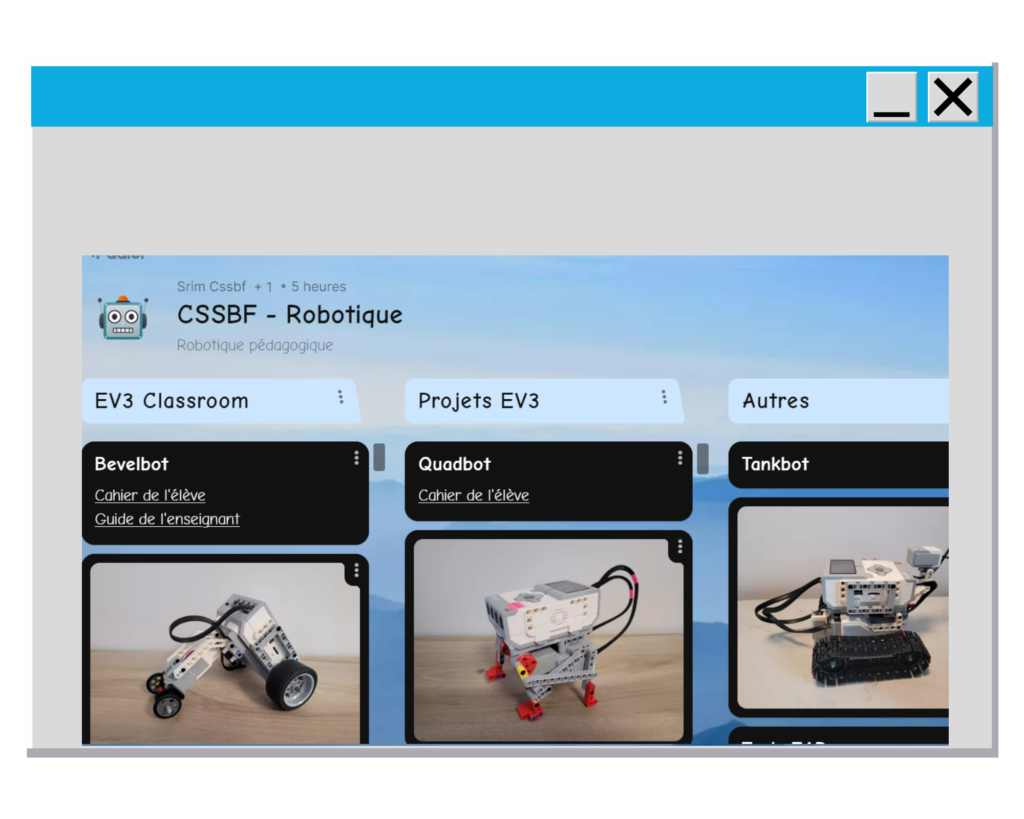The image size is (1024, 819).
Task: Open Guide de l'enseignant link
Action: 167,519
